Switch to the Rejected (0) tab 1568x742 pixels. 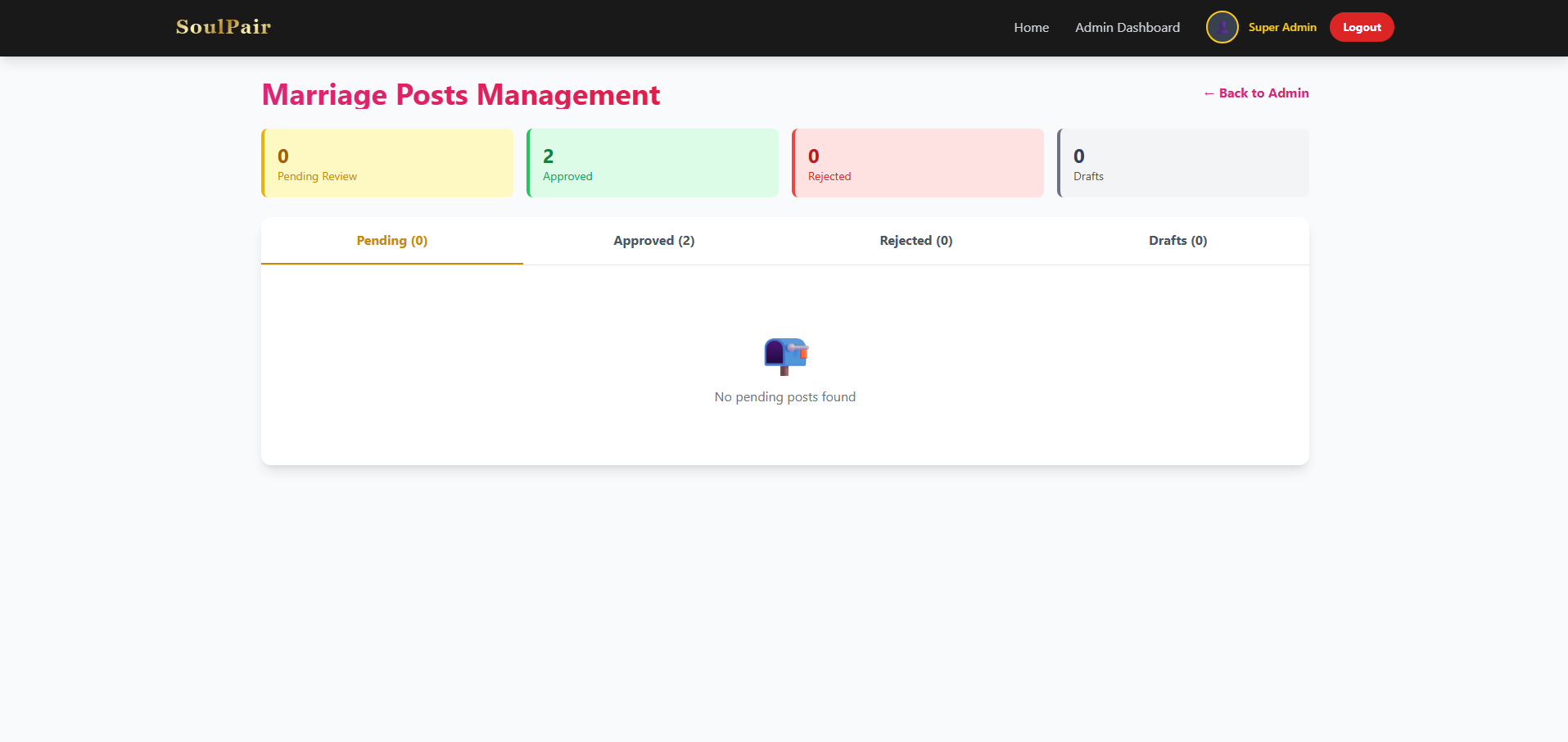916,241
